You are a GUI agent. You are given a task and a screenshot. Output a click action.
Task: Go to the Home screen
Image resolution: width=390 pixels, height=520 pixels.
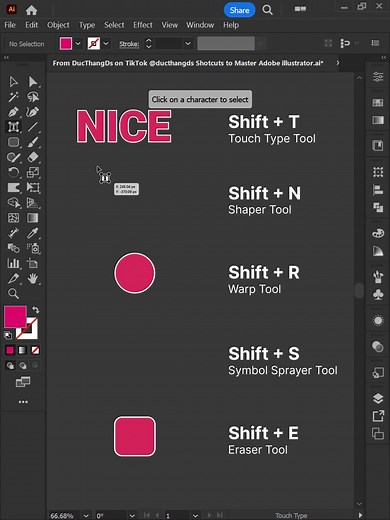tap(31, 10)
